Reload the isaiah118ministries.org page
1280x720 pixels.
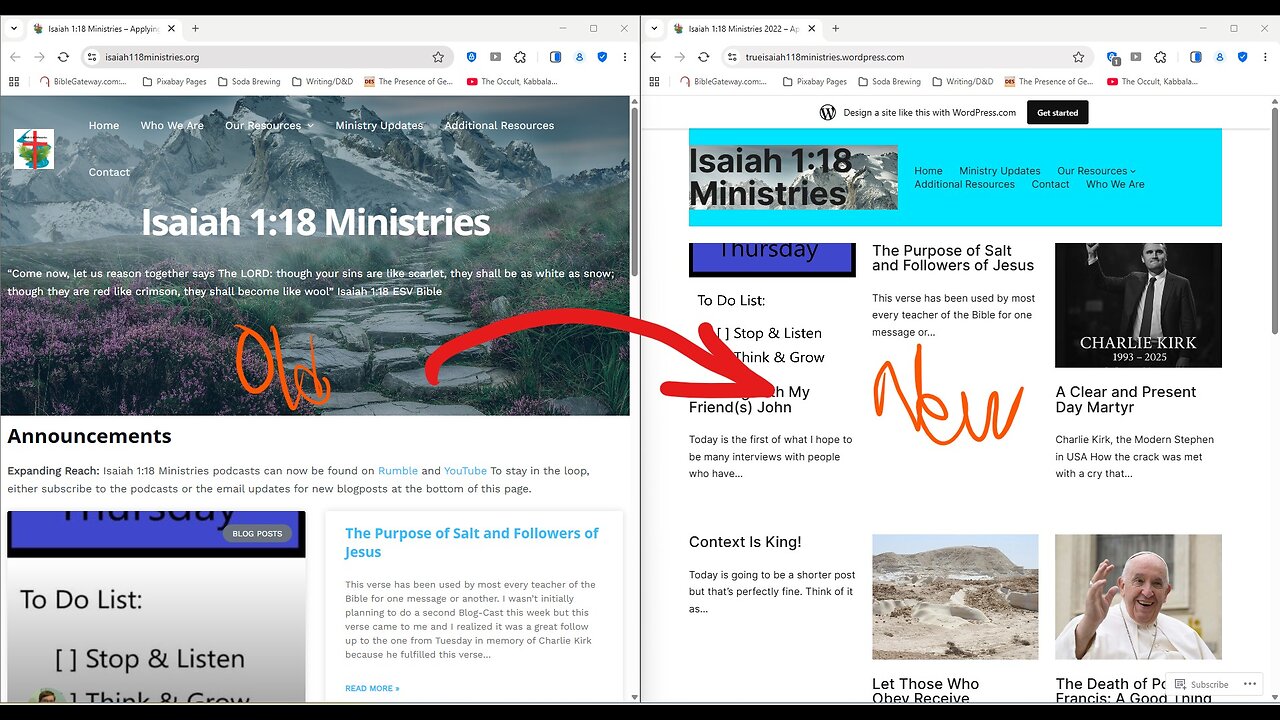pyautogui.click(x=63, y=57)
